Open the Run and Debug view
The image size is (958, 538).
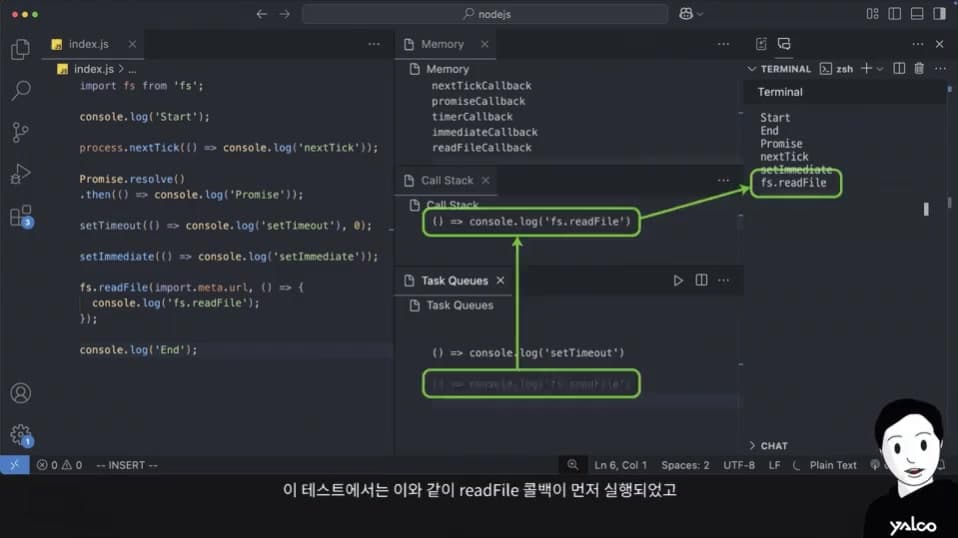pyautogui.click(x=20, y=174)
